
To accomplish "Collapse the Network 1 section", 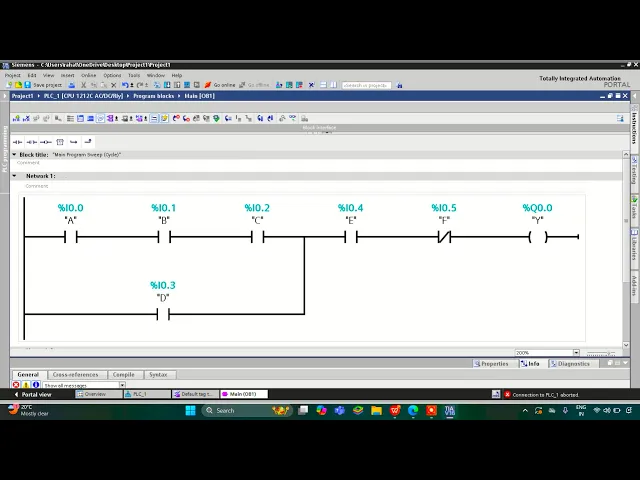I will coord(14,176).
